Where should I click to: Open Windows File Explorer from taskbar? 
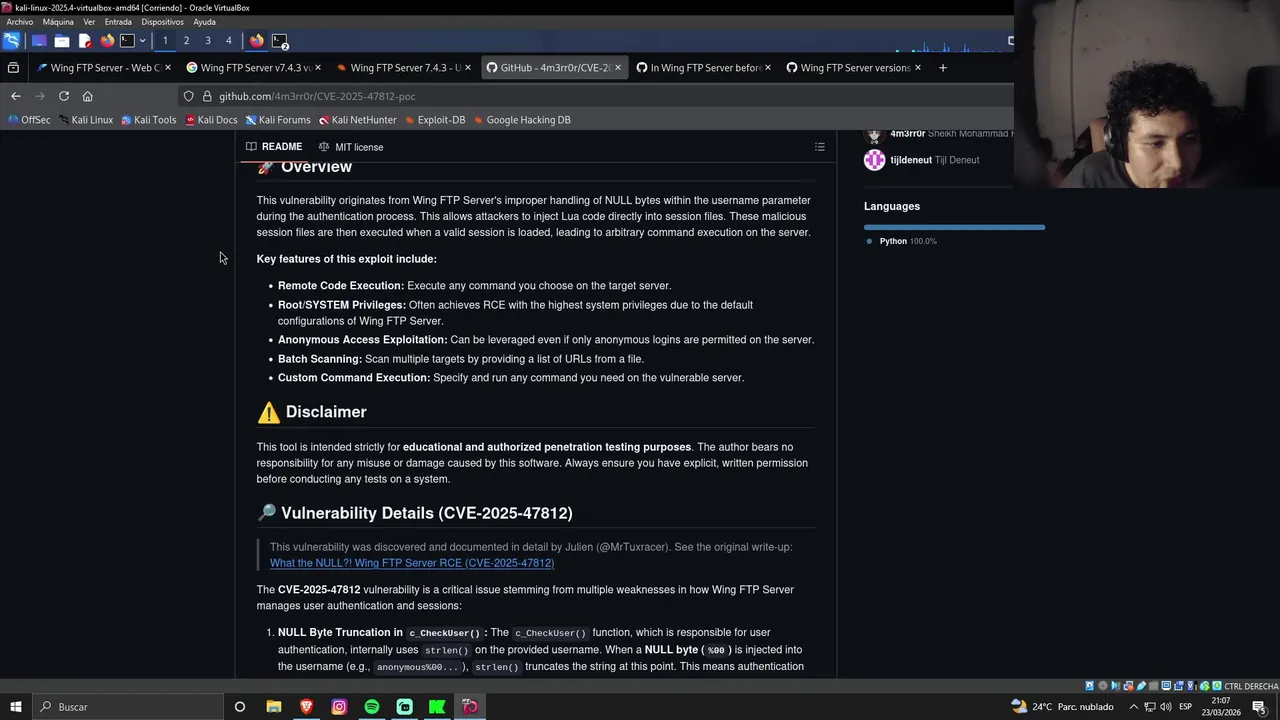[274, 707]
